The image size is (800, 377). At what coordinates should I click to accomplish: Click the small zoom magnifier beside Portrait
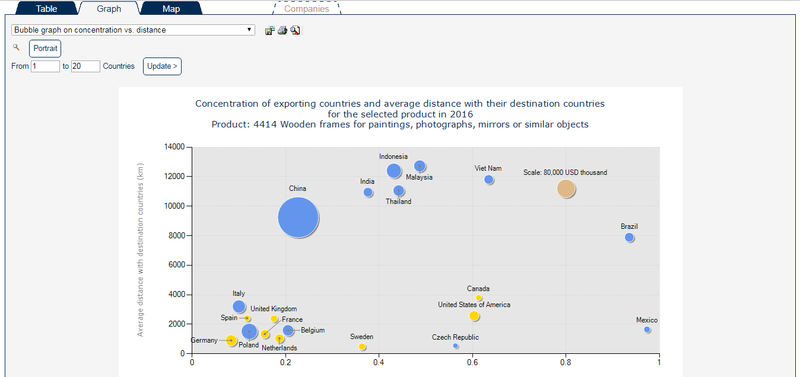point(16,47)
